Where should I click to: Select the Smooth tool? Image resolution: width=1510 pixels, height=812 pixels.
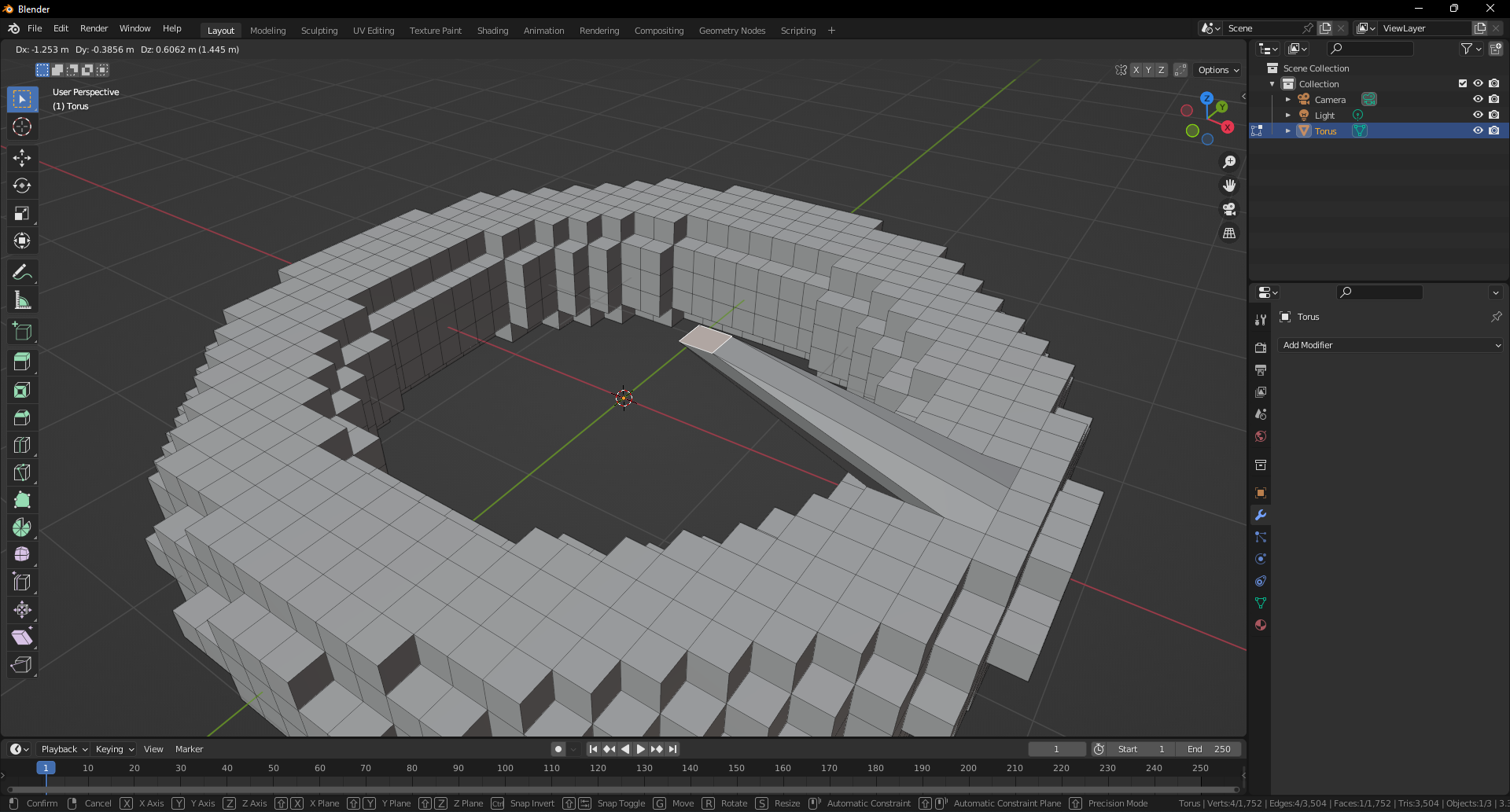(x=22, y=555)
